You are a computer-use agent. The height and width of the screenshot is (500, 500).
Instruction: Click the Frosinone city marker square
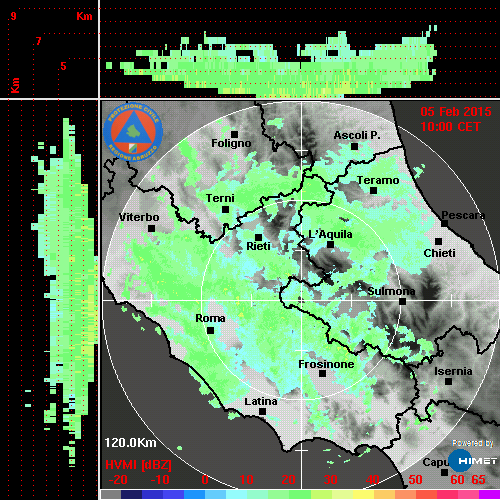pos(322,374)
